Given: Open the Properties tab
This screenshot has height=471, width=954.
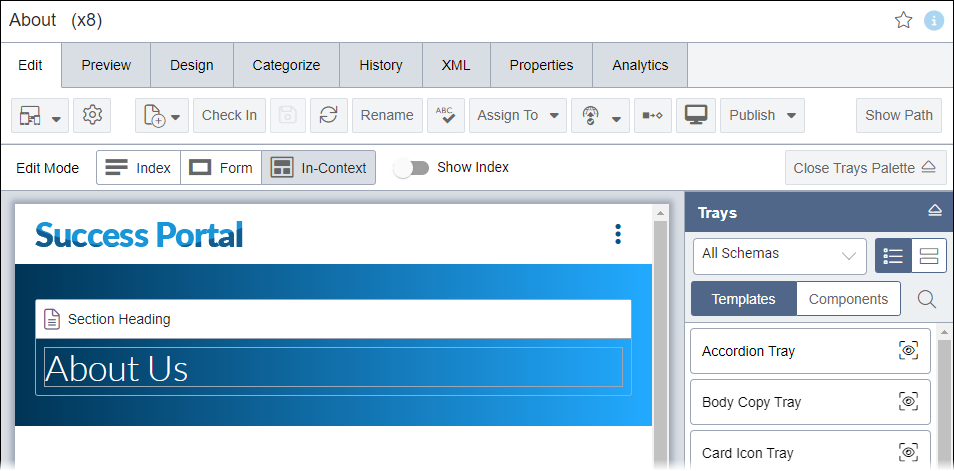Looking at the screenshot, I should click(x=541, y=65).
